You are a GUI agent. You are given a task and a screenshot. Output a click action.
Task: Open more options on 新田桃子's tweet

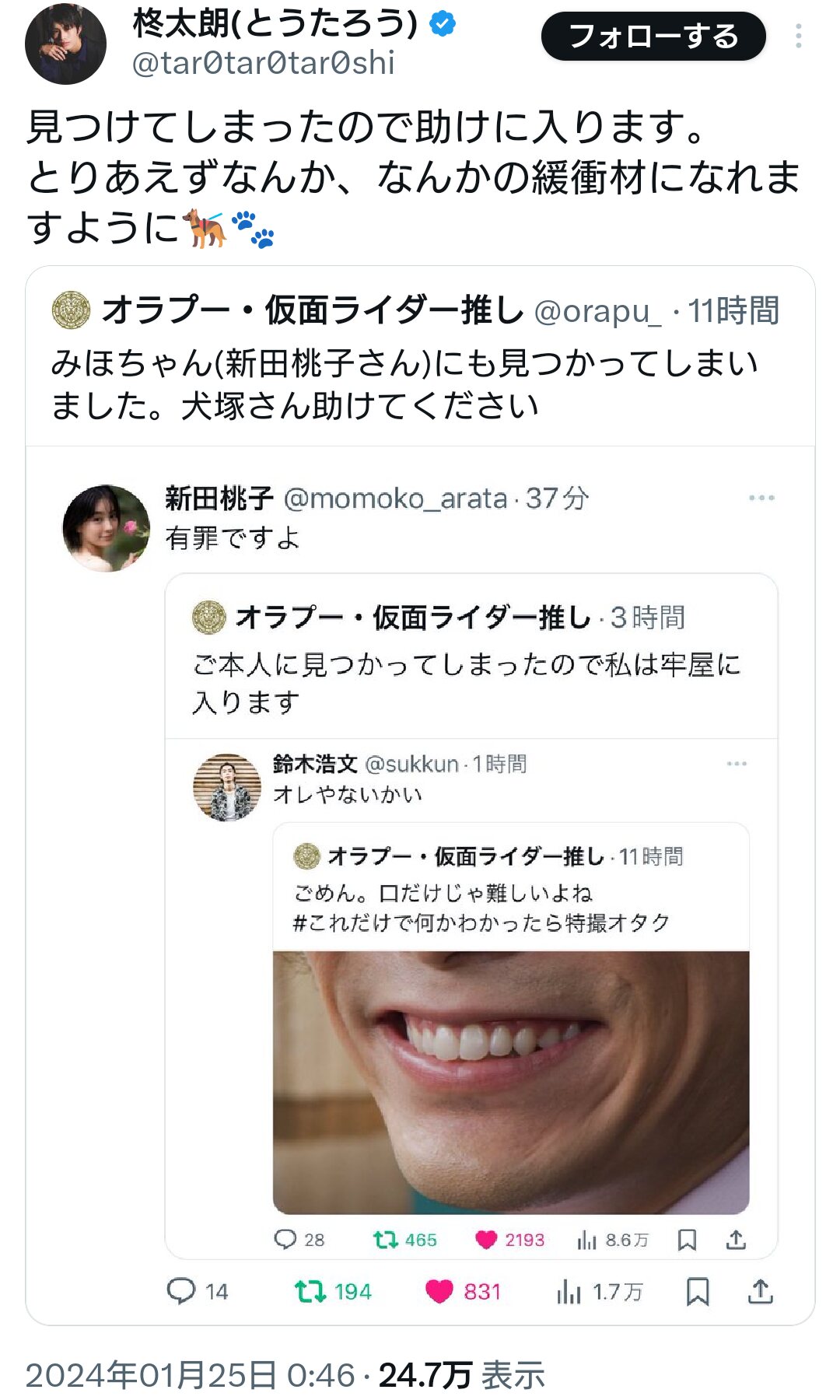pyautogui.click(x=761, y=498)
